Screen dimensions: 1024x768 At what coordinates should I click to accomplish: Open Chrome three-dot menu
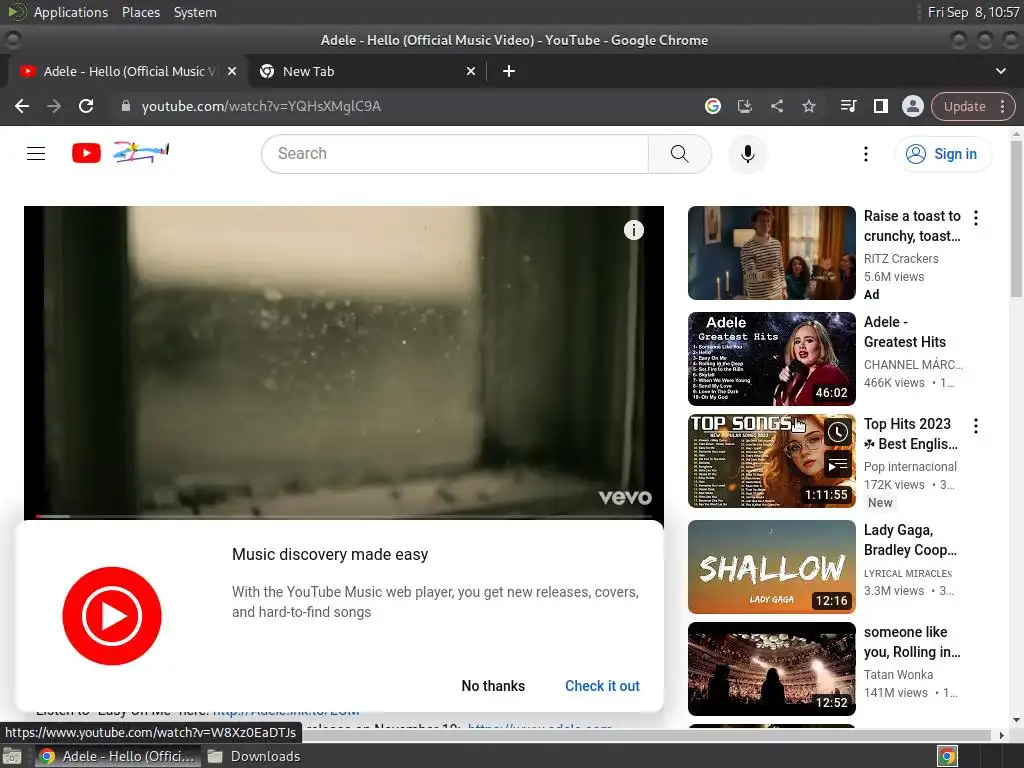1002,106
